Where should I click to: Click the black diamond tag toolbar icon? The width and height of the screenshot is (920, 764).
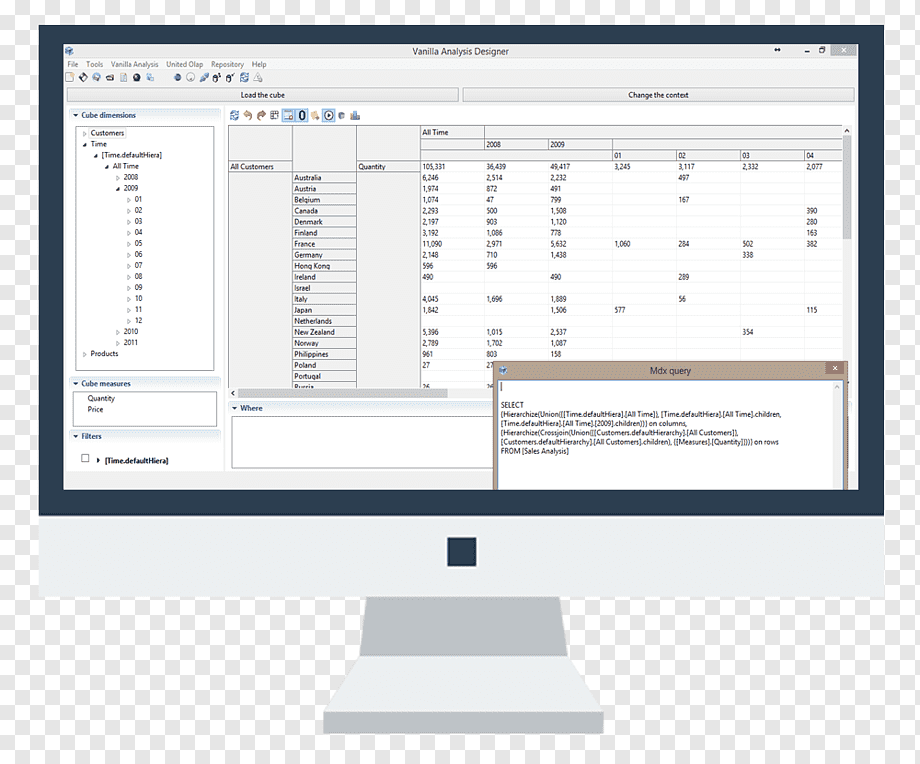tap(83, 77)
